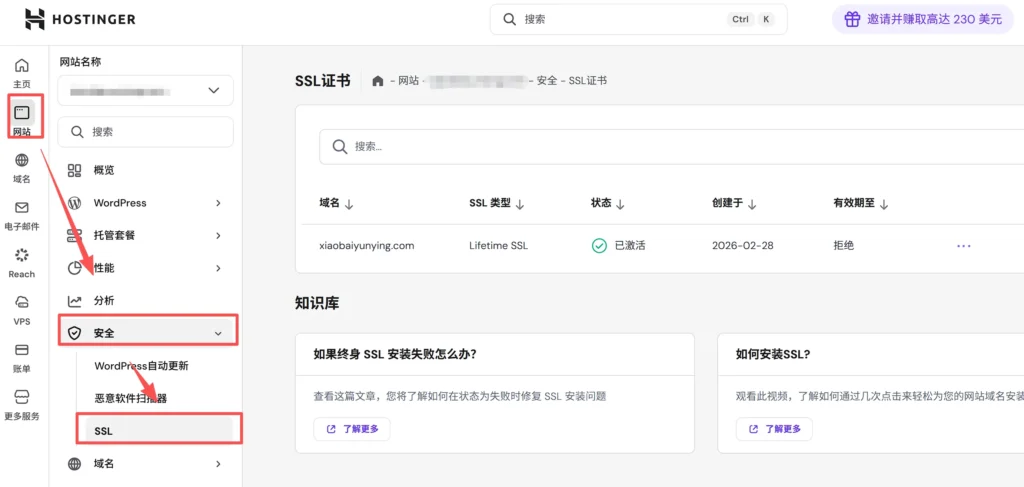Click the Lifetime SSL cell
The height and width of the screenshot is (487, 1024).
tap(498, 246)
